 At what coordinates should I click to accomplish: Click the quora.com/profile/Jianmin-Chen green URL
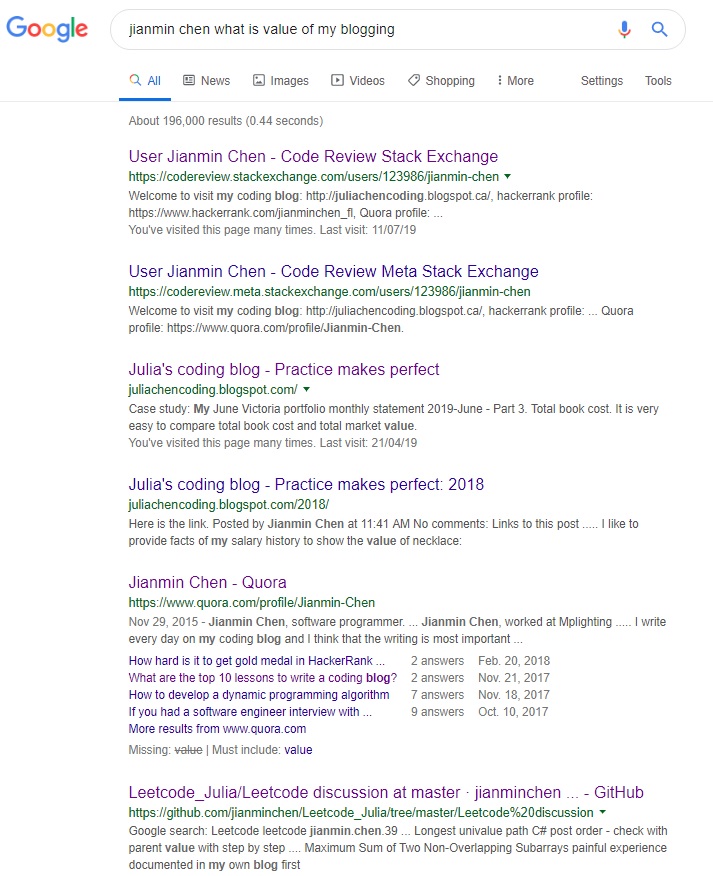251,603
